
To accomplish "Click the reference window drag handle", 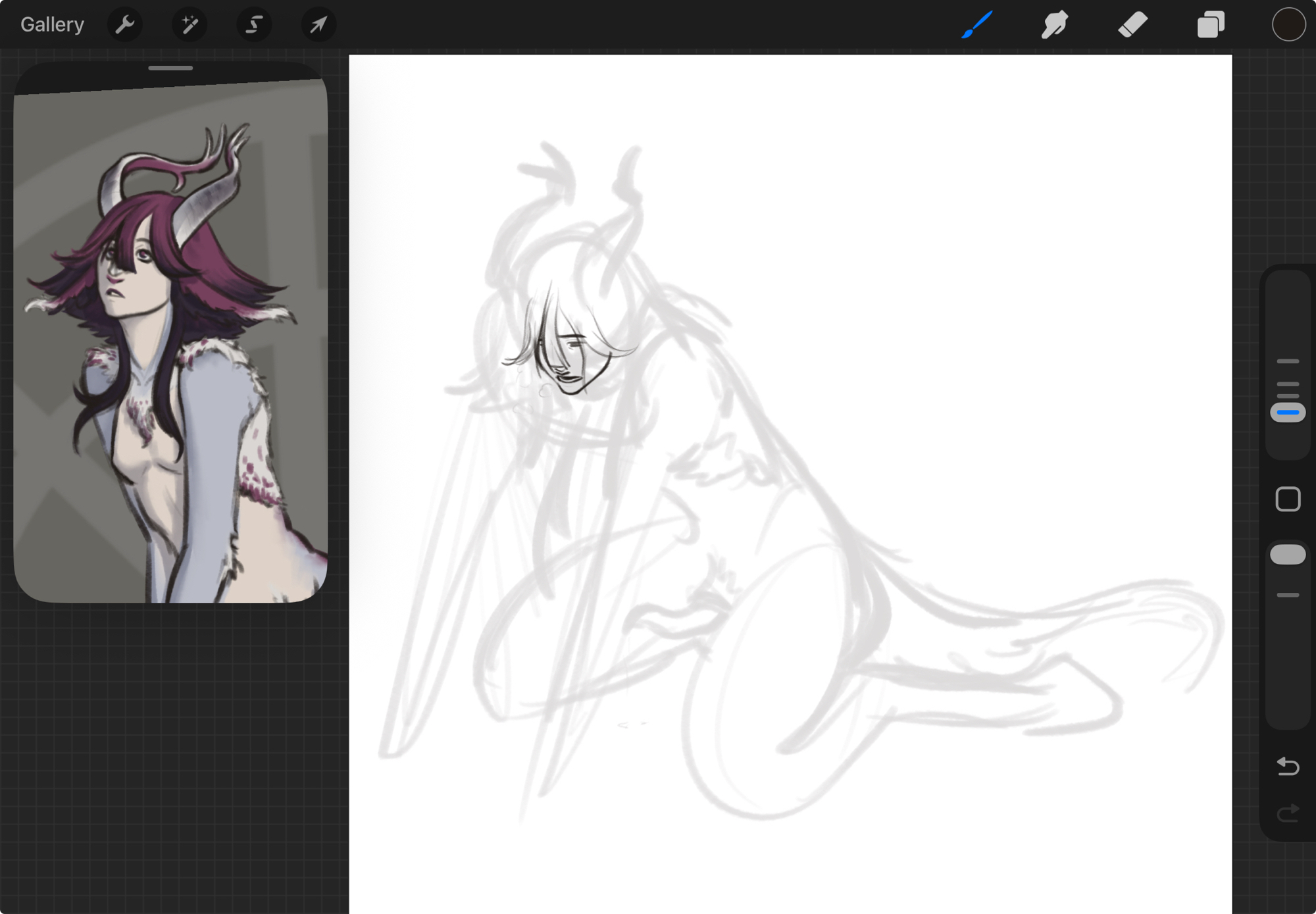I will tap(170, 68).
